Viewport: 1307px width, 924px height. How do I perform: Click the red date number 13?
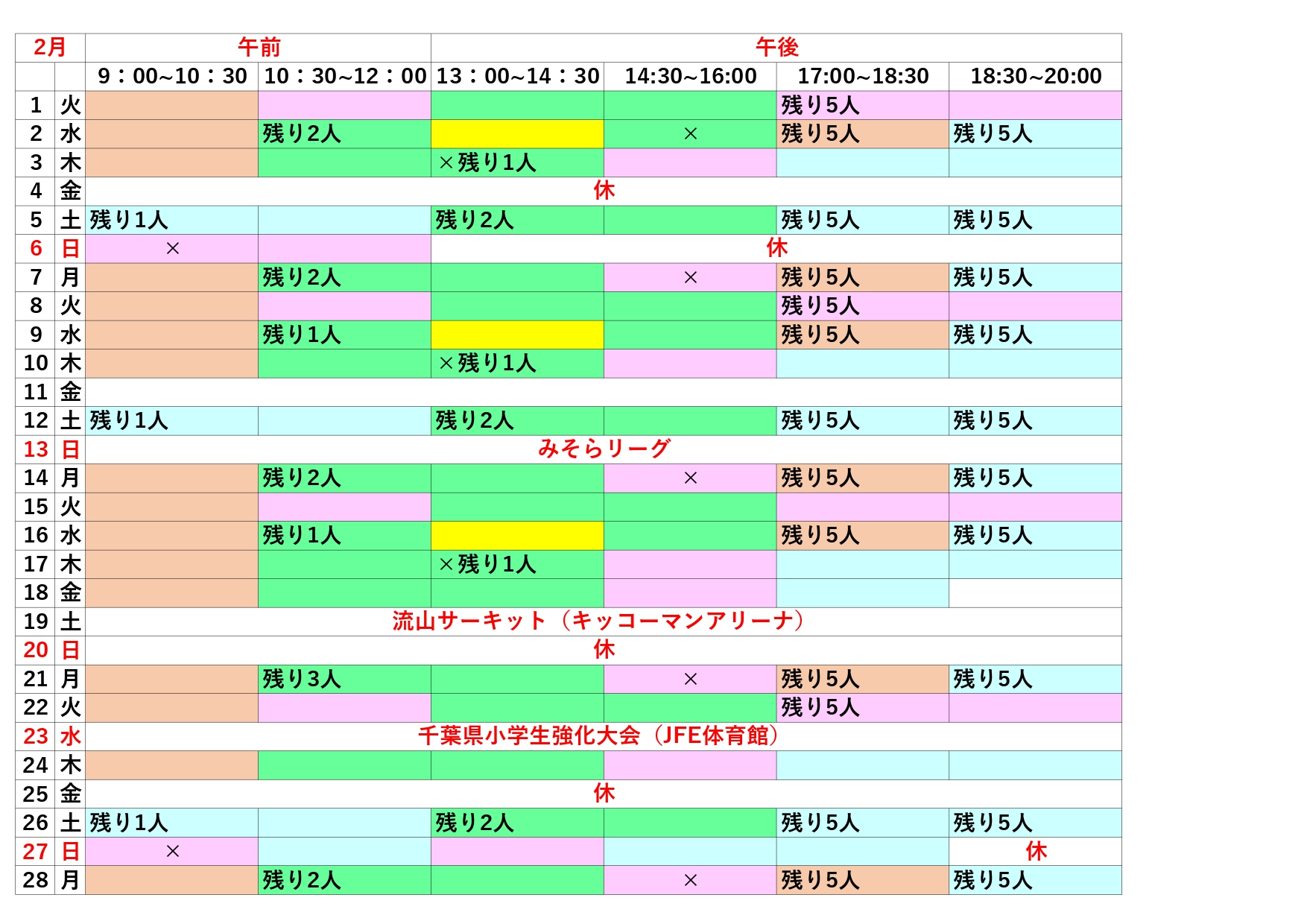[x=36, y=449]
